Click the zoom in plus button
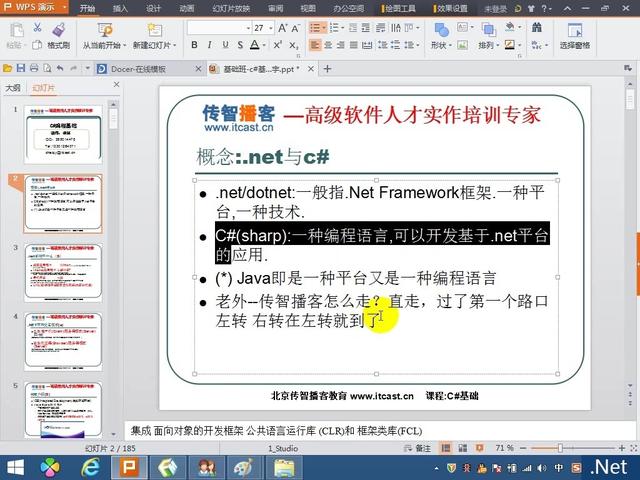This screenshot has width=640, height=480. [622, 448]
